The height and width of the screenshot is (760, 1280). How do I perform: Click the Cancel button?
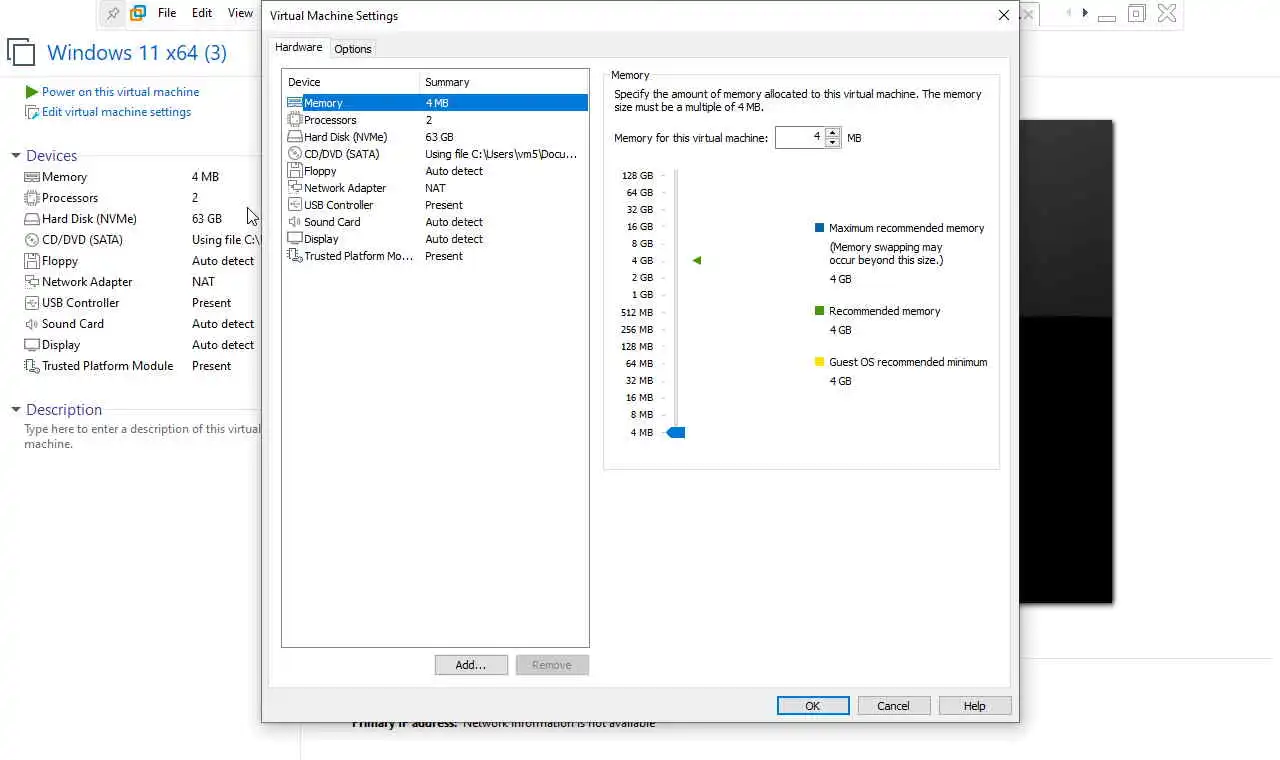[x=894, y=706]
